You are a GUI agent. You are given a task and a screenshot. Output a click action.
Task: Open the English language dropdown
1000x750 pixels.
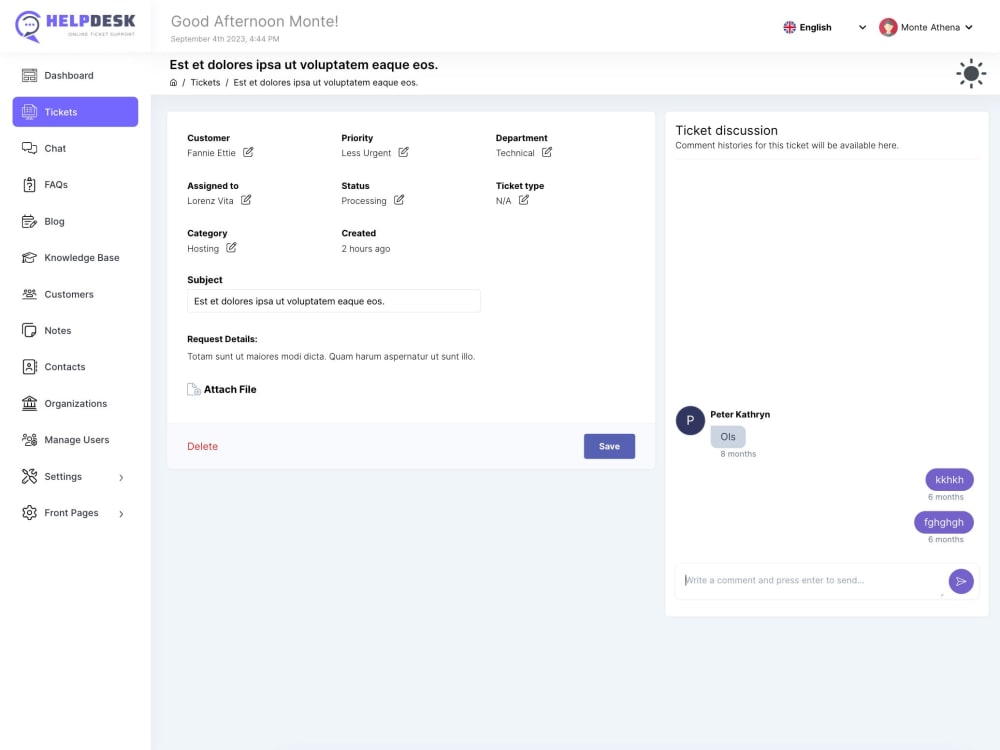coord(825,27)
